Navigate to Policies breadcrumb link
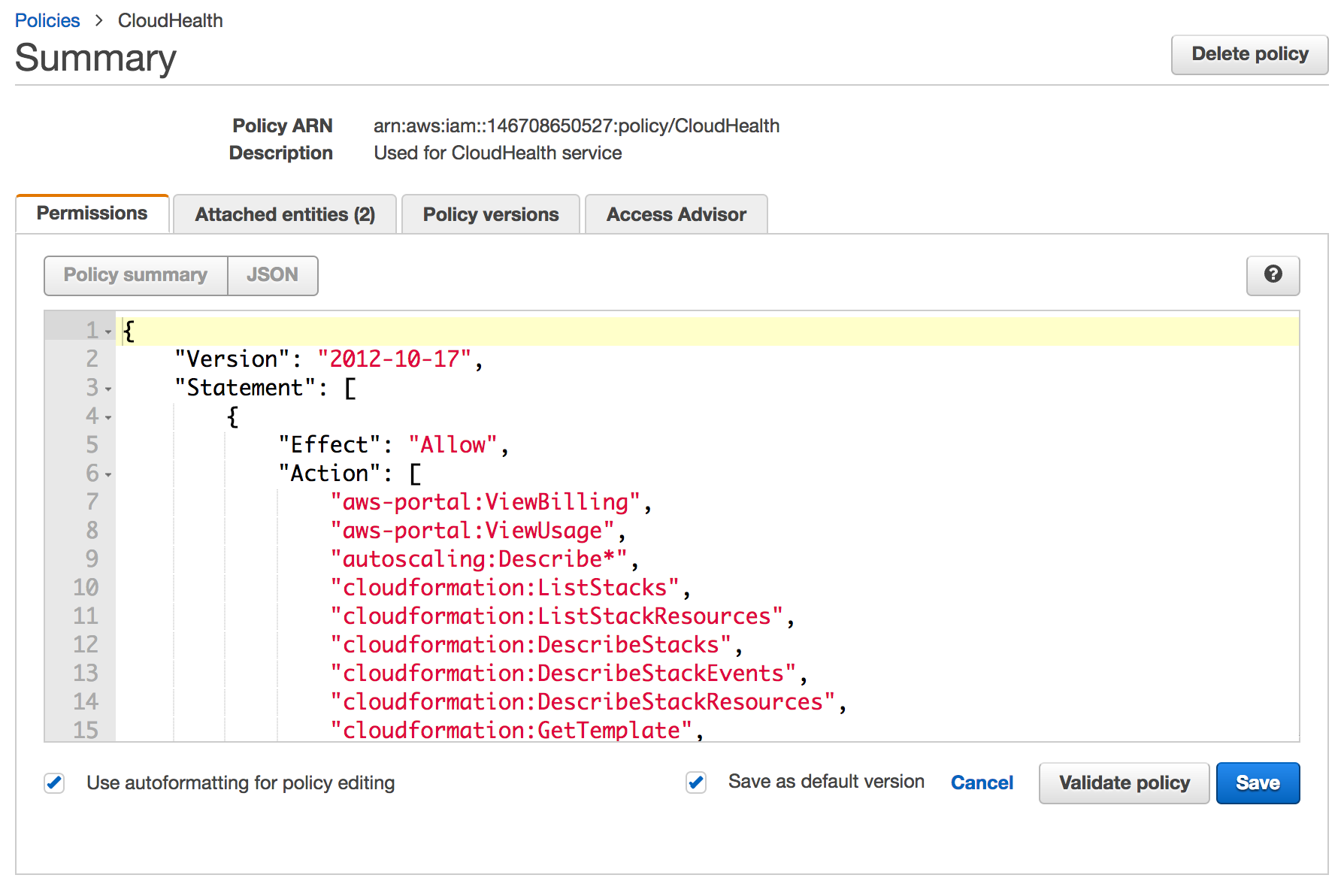The height and width of the screenshot is (896, 1344). point(47,20)
